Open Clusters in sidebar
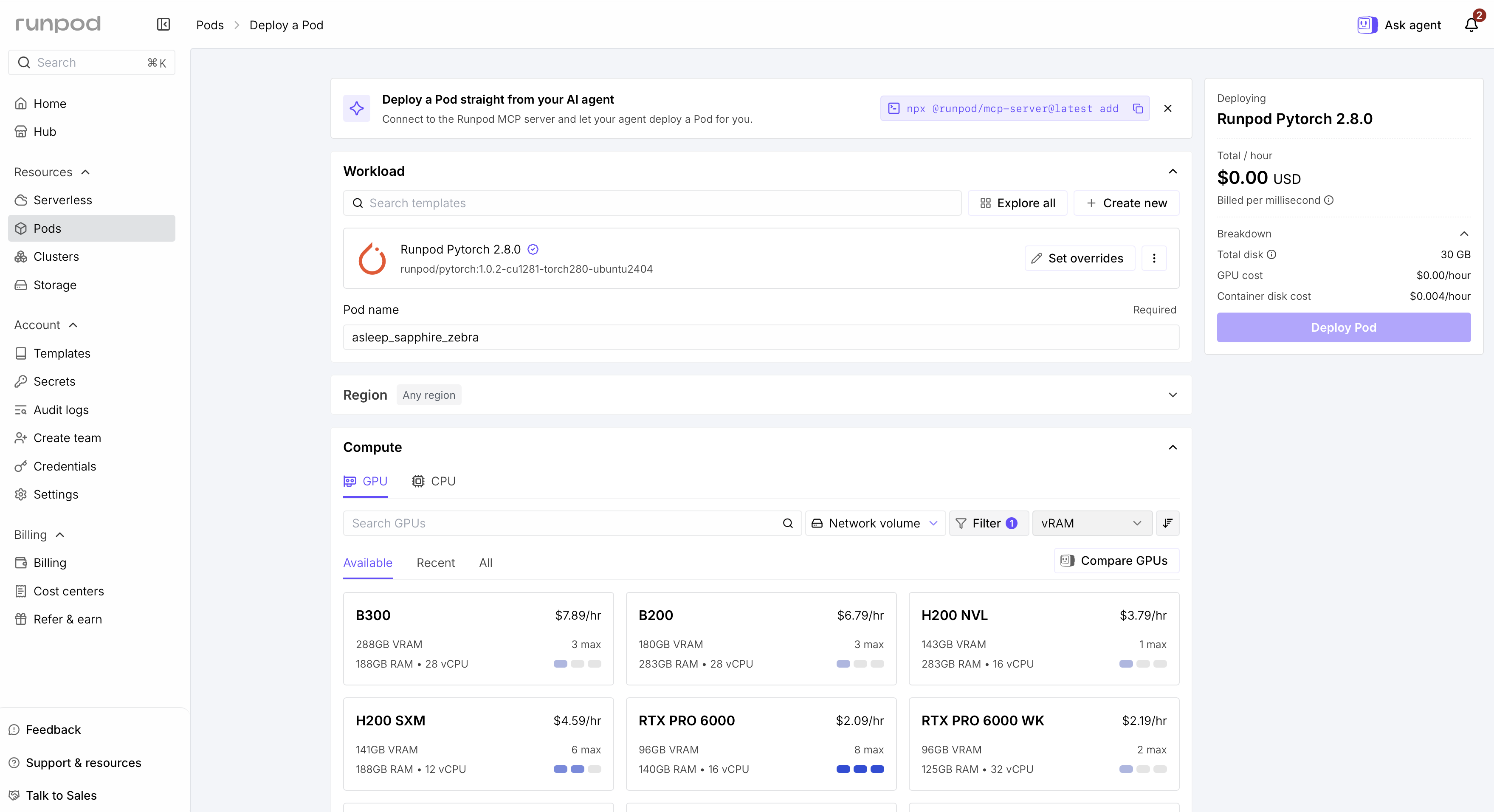The image size is (1494, 812). coord(92,257)
